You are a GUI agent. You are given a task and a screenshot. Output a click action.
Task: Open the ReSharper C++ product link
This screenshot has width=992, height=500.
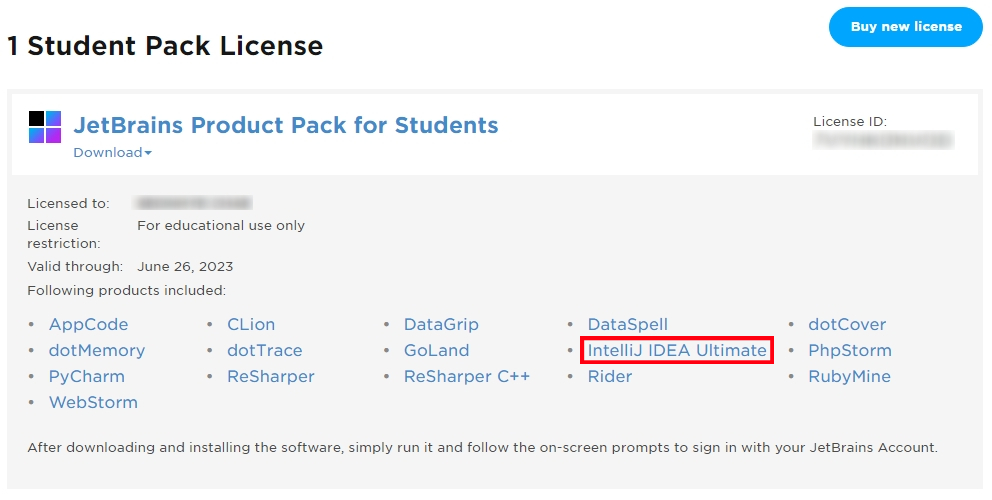point(467,376)
